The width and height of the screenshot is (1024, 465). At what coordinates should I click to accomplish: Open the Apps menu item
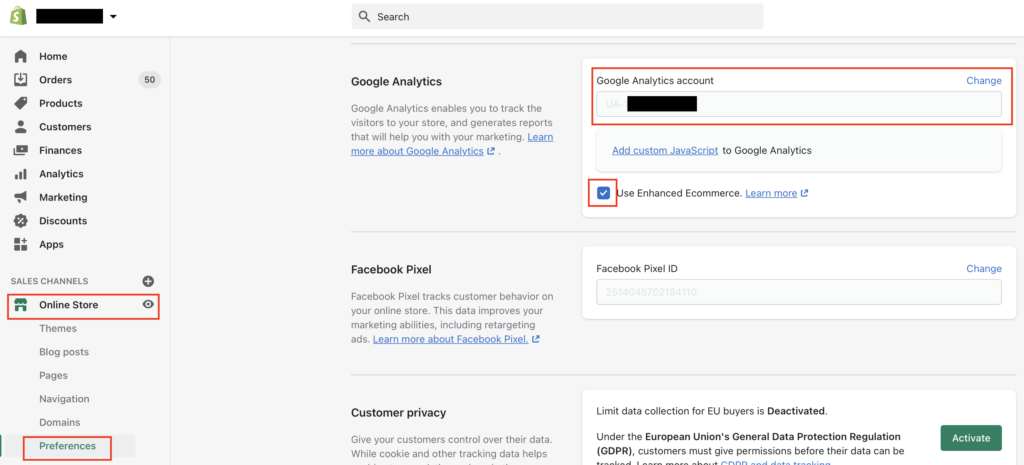click(x=52, y=244)
